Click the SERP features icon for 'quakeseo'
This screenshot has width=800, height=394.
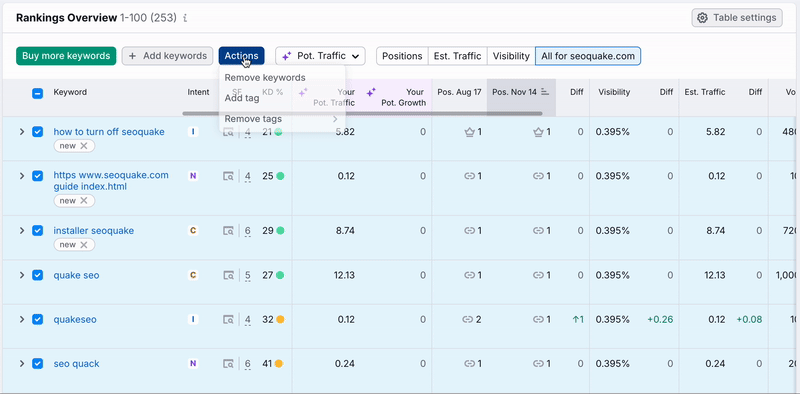(x=228, y=319)
